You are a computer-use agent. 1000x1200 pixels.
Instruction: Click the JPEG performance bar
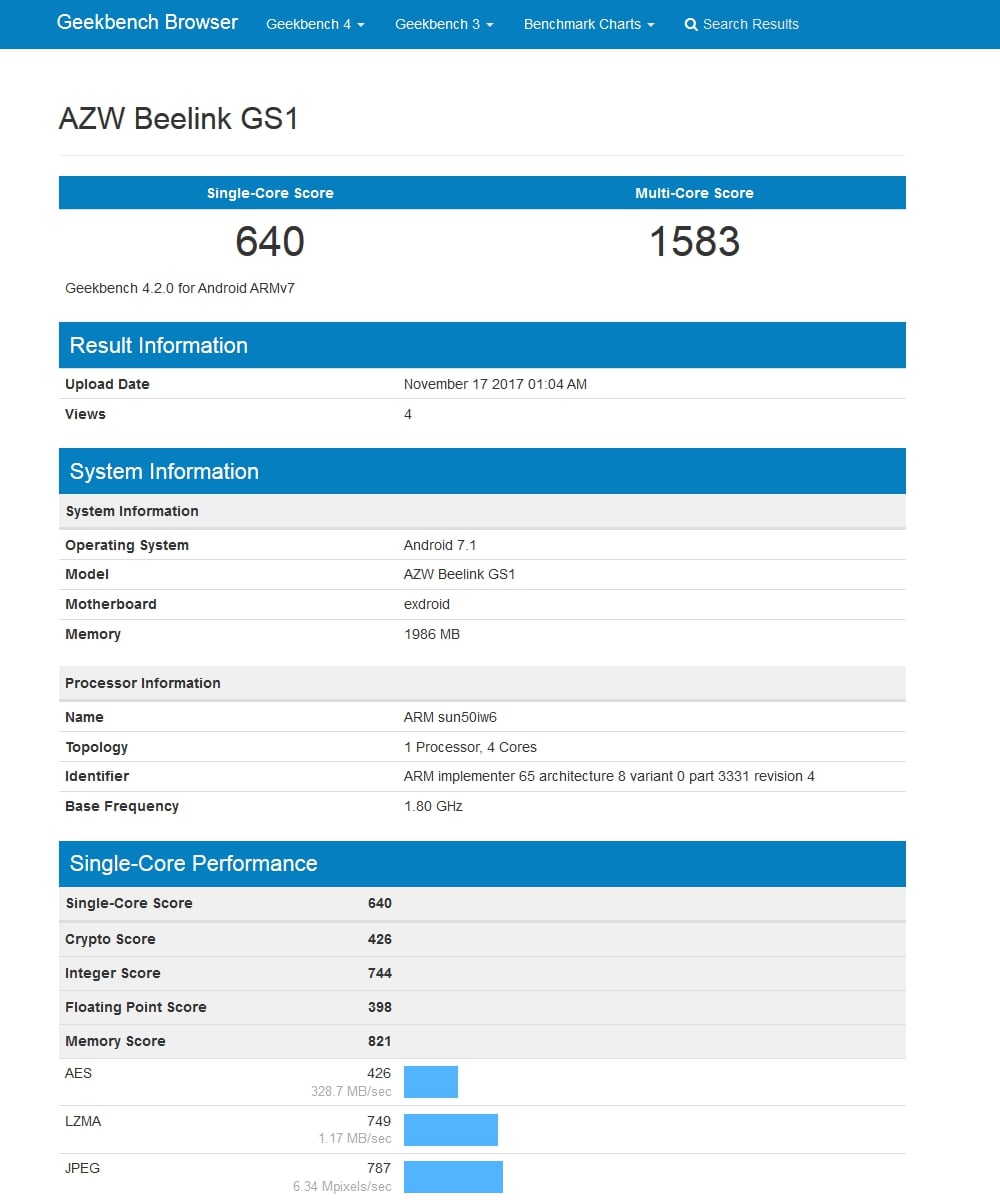[453, 1176]
